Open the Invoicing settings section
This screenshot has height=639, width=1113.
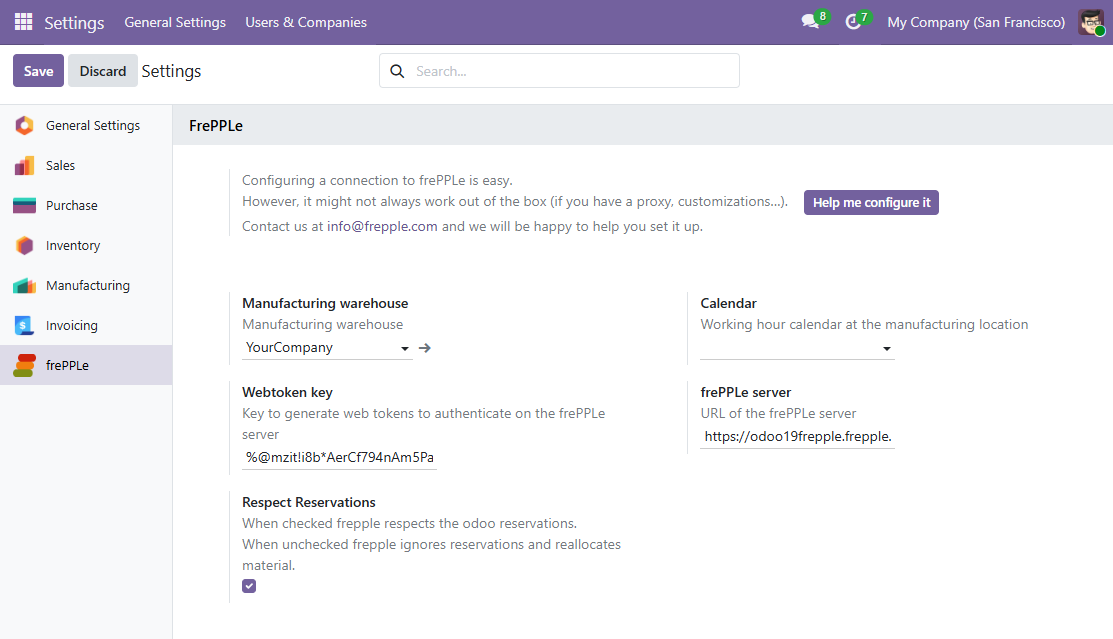coord(25,325)
